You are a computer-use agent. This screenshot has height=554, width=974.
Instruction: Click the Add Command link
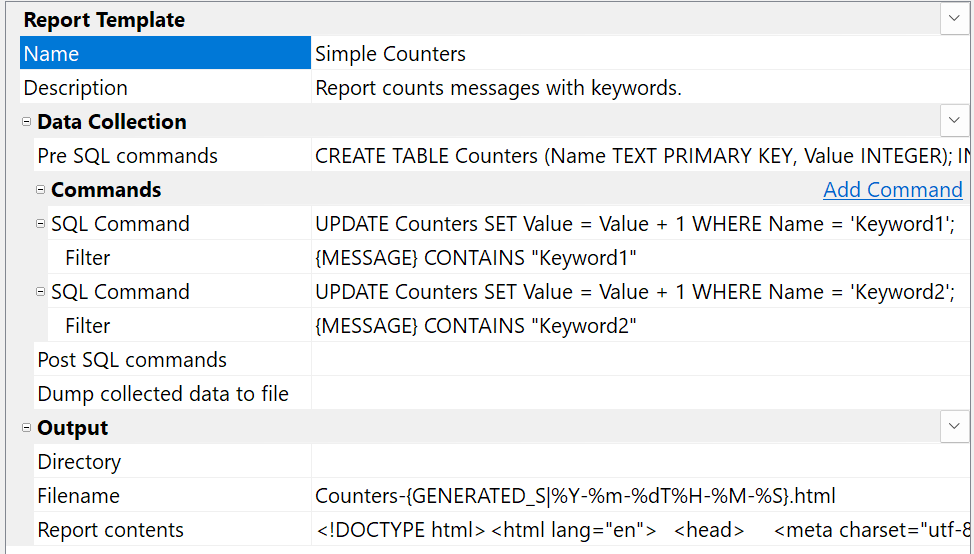(893, 190)
